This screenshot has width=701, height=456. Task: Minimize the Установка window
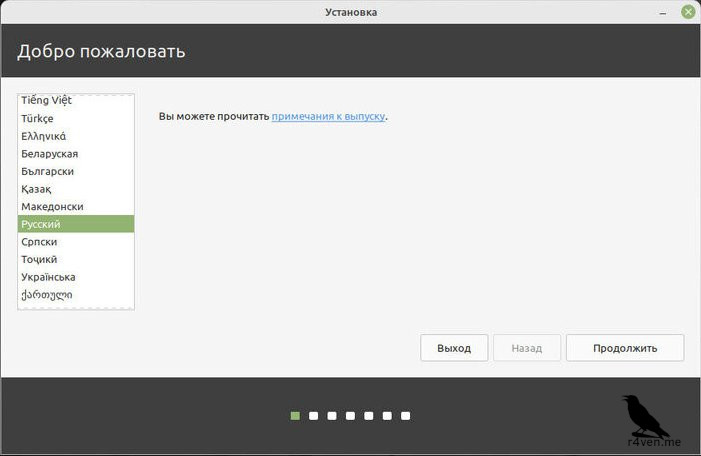click(666, 12)
